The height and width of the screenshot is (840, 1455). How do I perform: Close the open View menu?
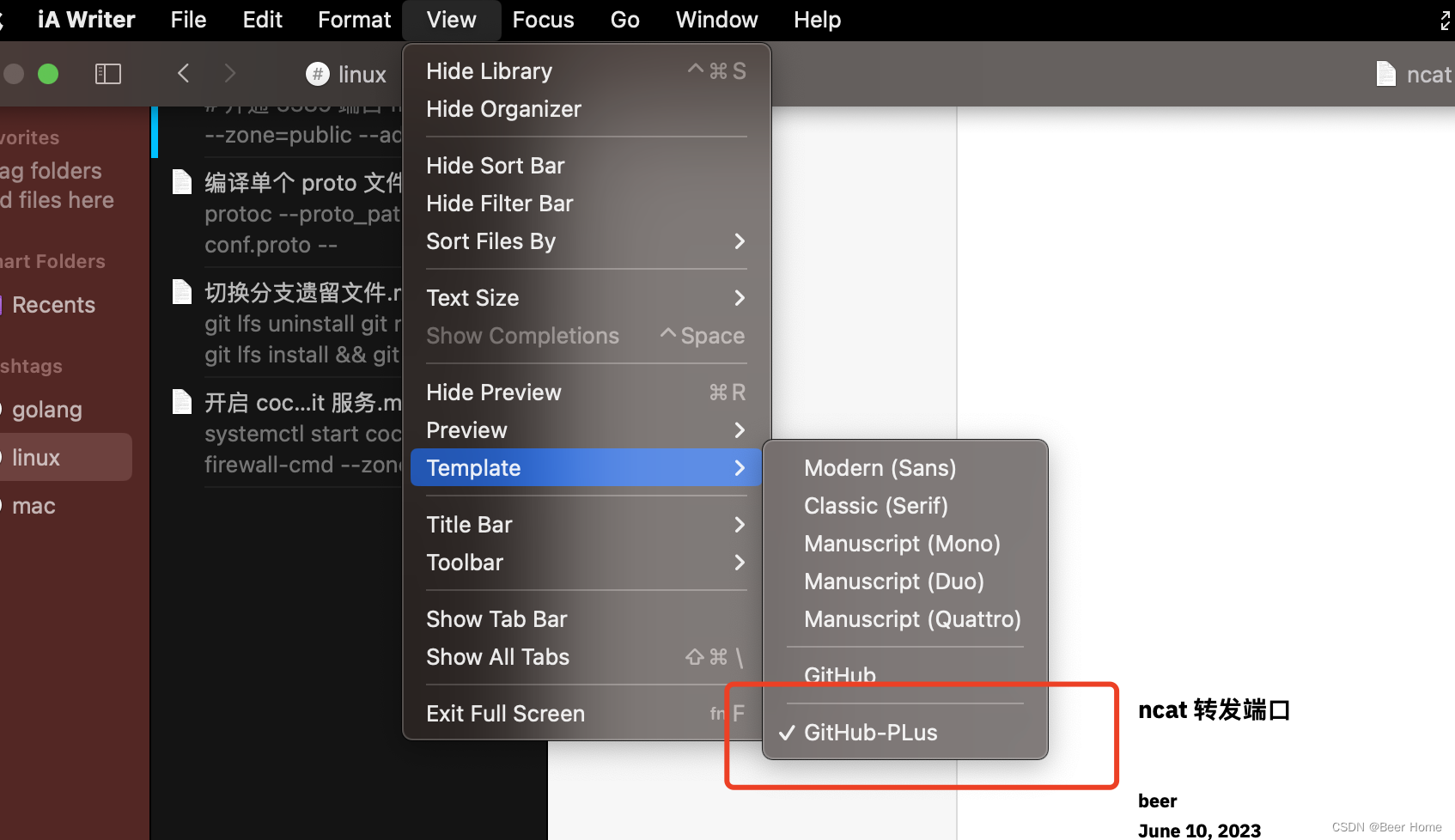point(451,20)
